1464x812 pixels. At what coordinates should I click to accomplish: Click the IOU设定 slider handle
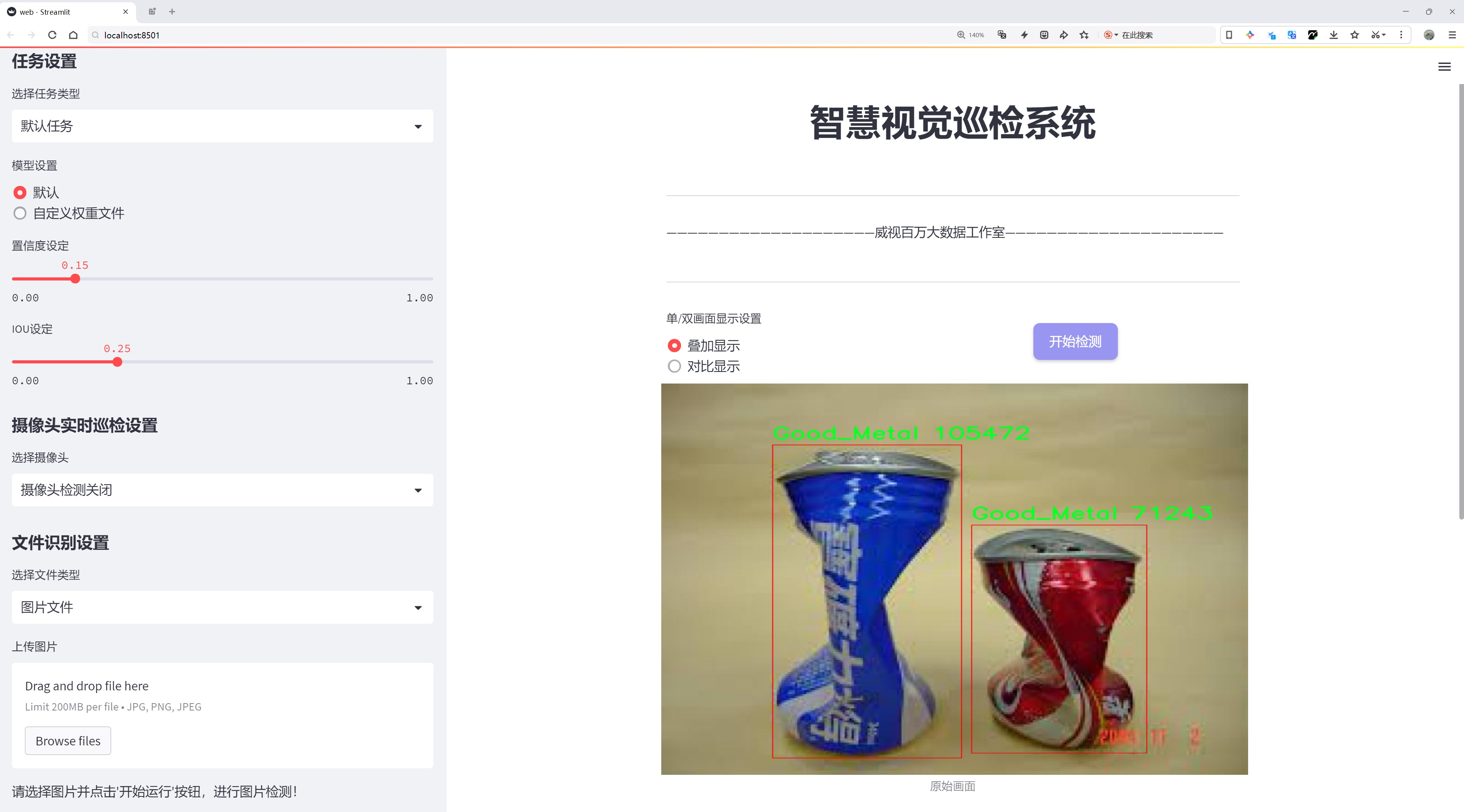[118, 362]
